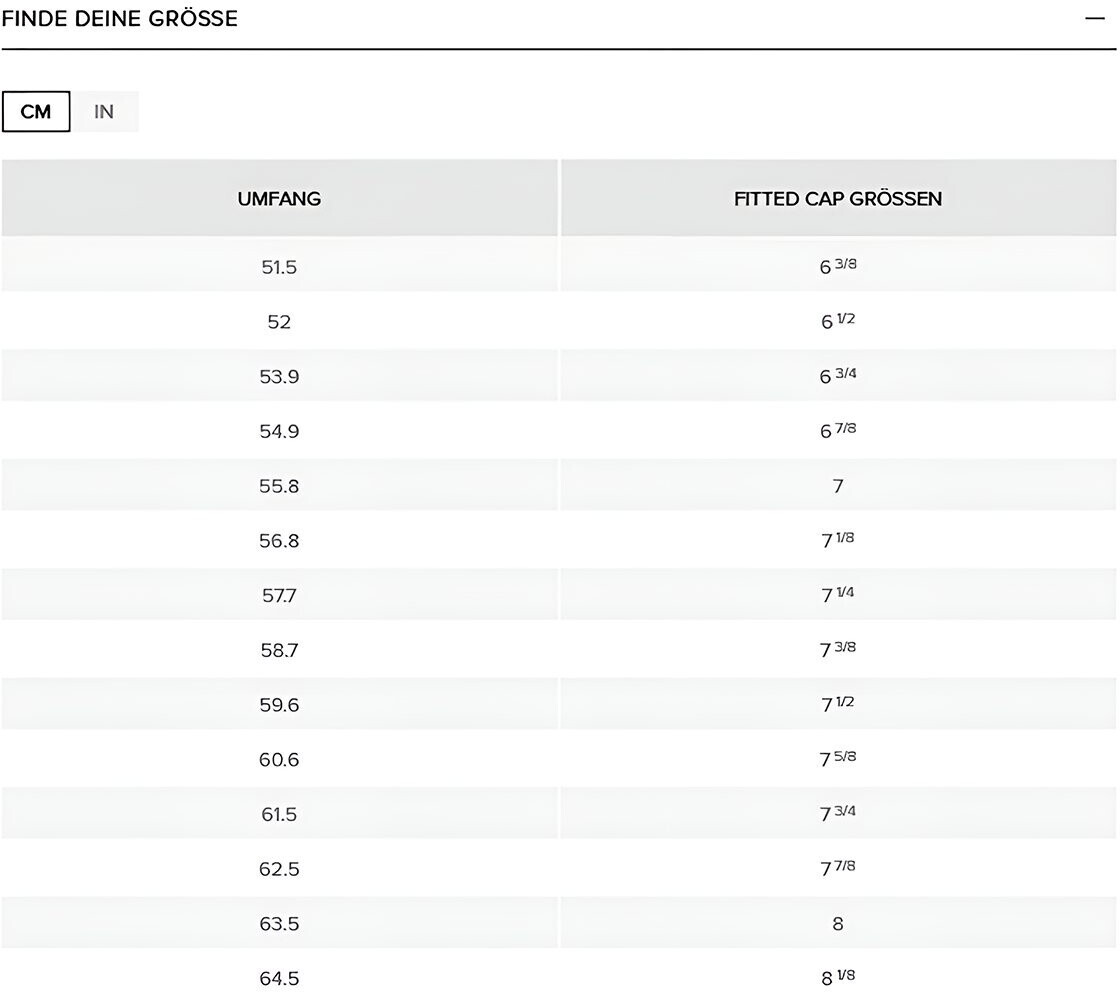The width and height of the screenshot is (1120, 992).
Task: Click the FINDE DEINE GRÖSSE heading
Action: pos(120,19)
